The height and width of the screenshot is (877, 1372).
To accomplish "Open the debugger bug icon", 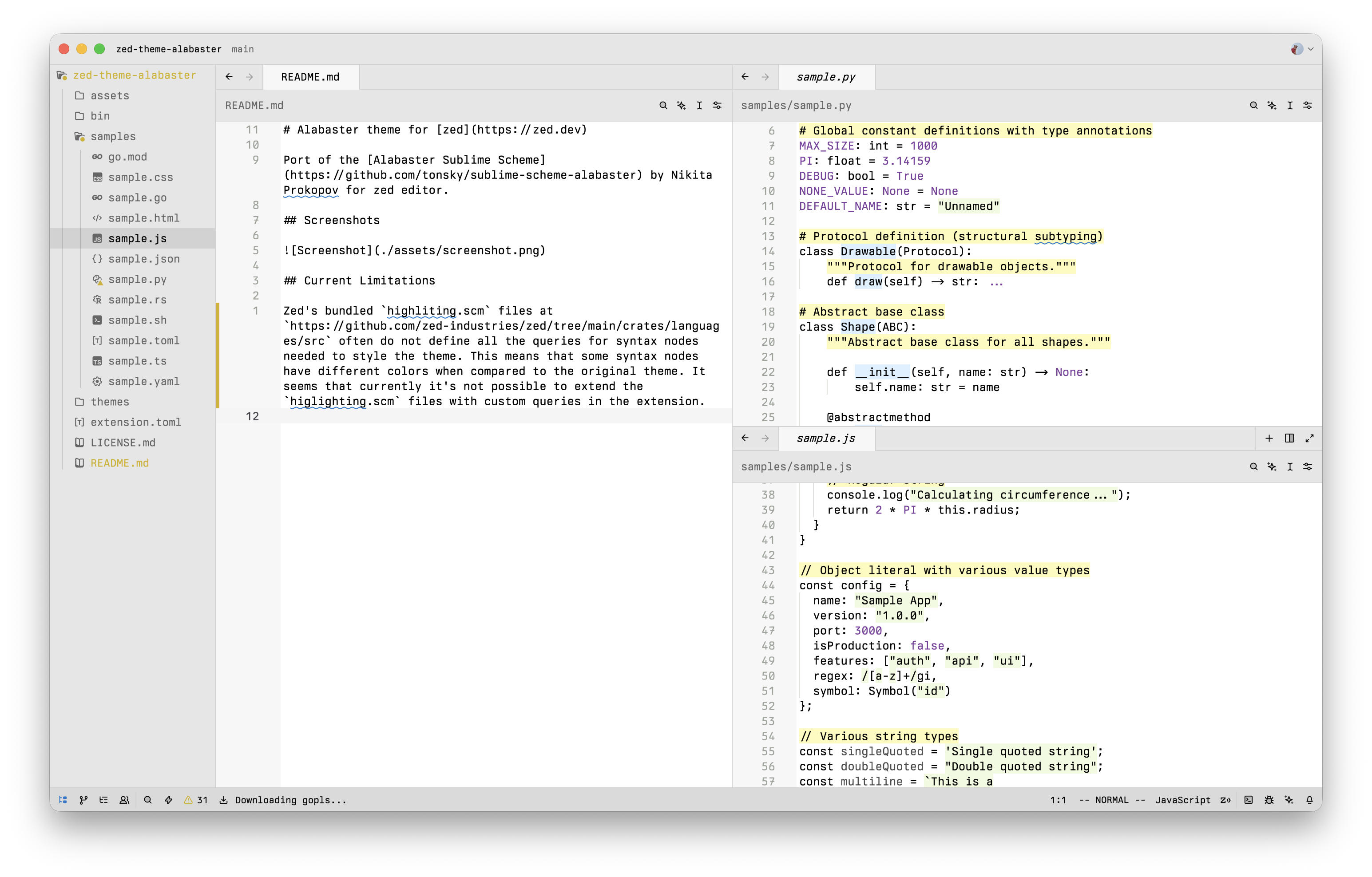I will [x=1269, y=799].
